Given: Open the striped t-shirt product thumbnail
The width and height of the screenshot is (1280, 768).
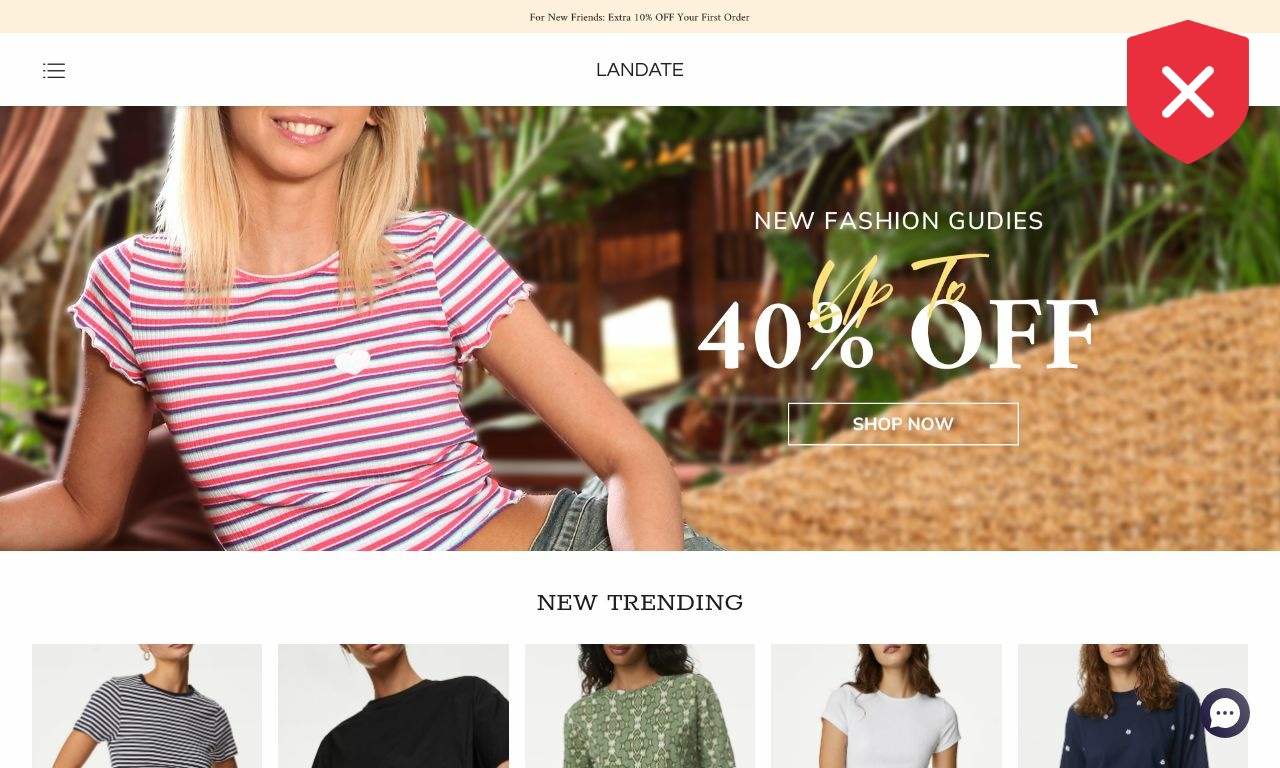Looking at the screenshot, I should [147, 706].
